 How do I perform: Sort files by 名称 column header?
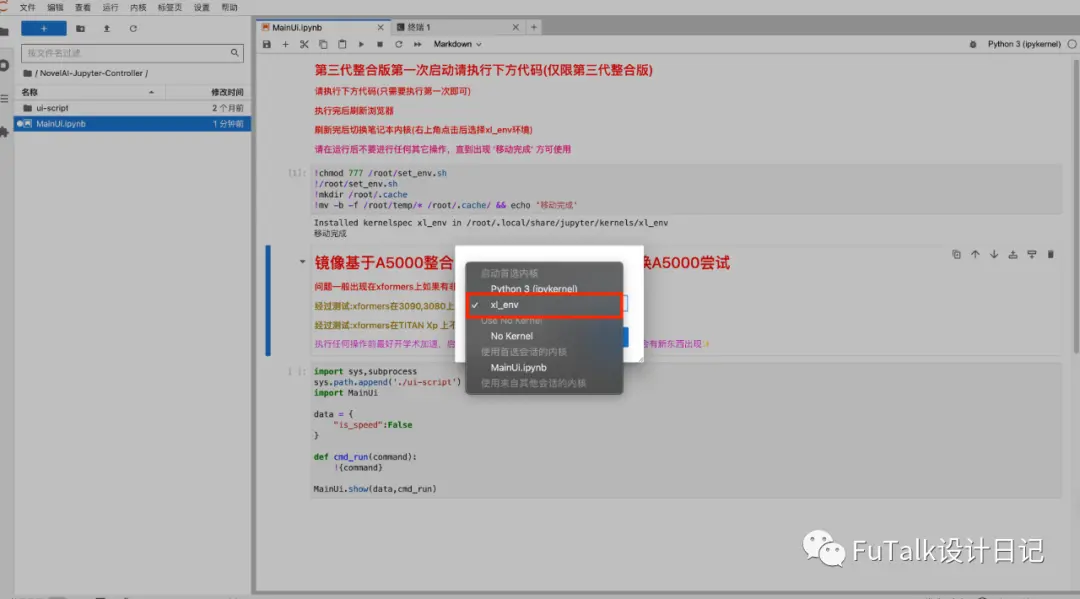point(90,92)
